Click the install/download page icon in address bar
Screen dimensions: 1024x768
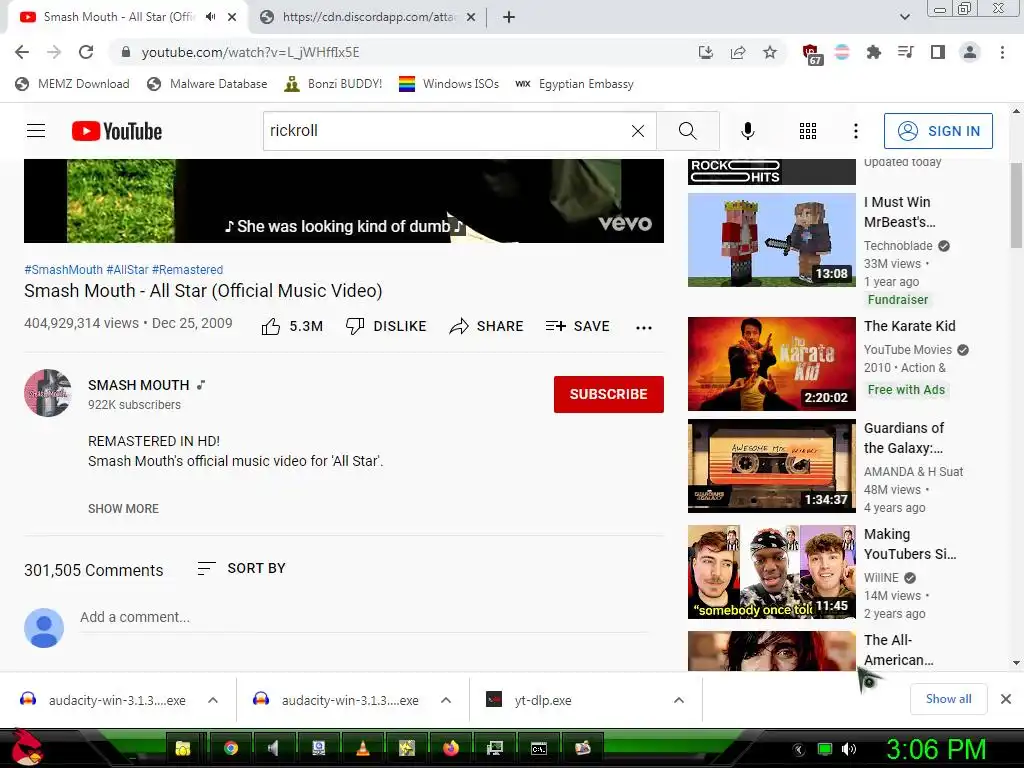(706, 52)
